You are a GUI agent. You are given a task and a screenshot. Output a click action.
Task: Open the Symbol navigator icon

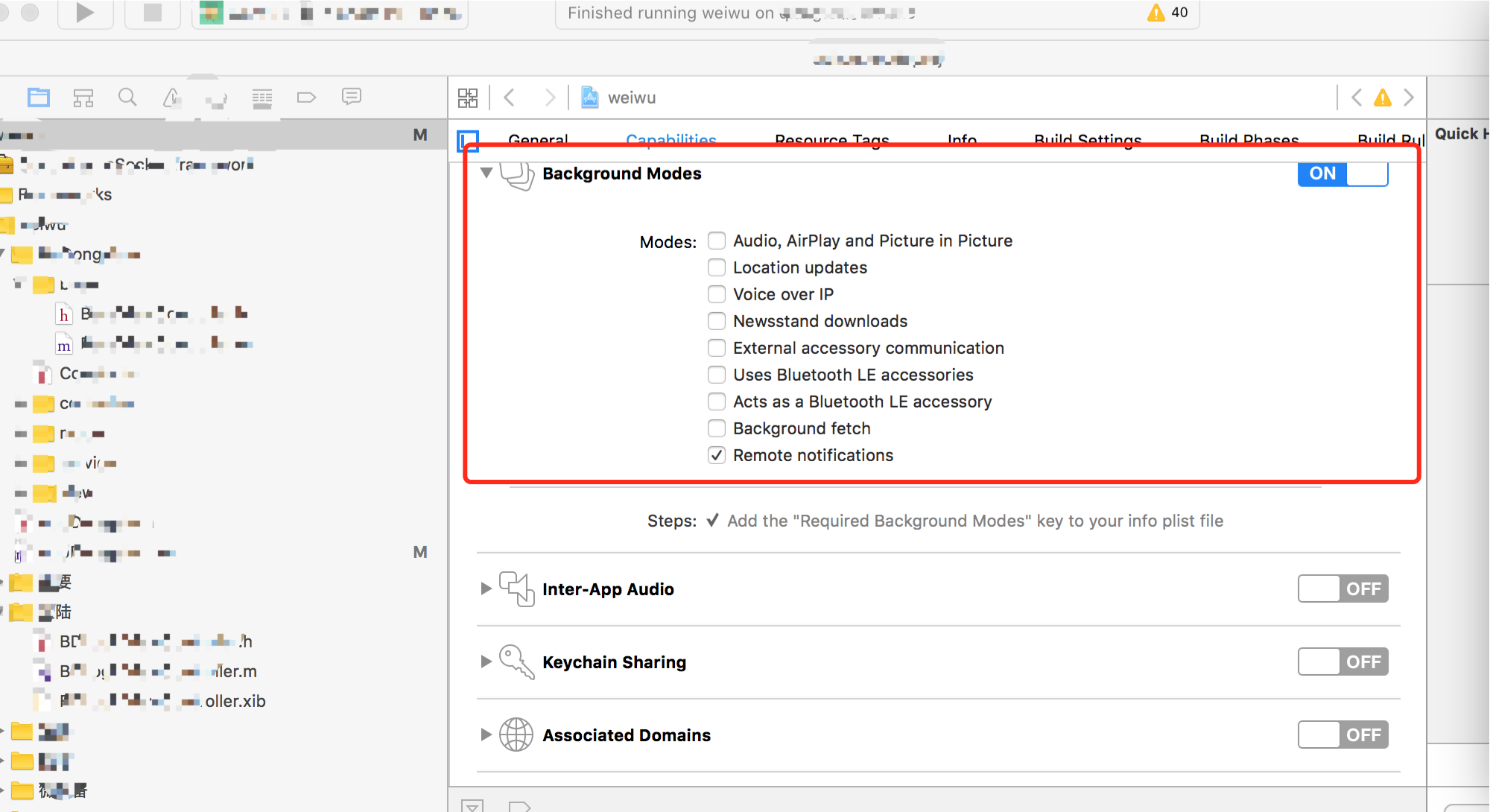click(x=83, y=98)
